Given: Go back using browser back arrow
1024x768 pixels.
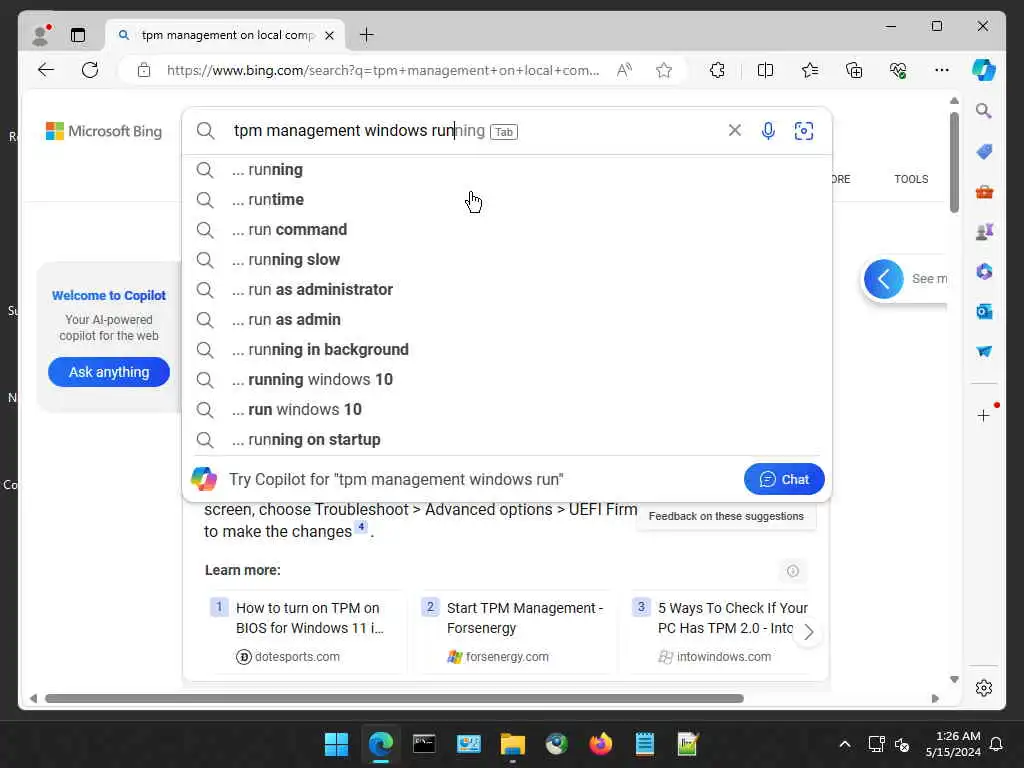Looking at the screenshot, I should [46, 70].
